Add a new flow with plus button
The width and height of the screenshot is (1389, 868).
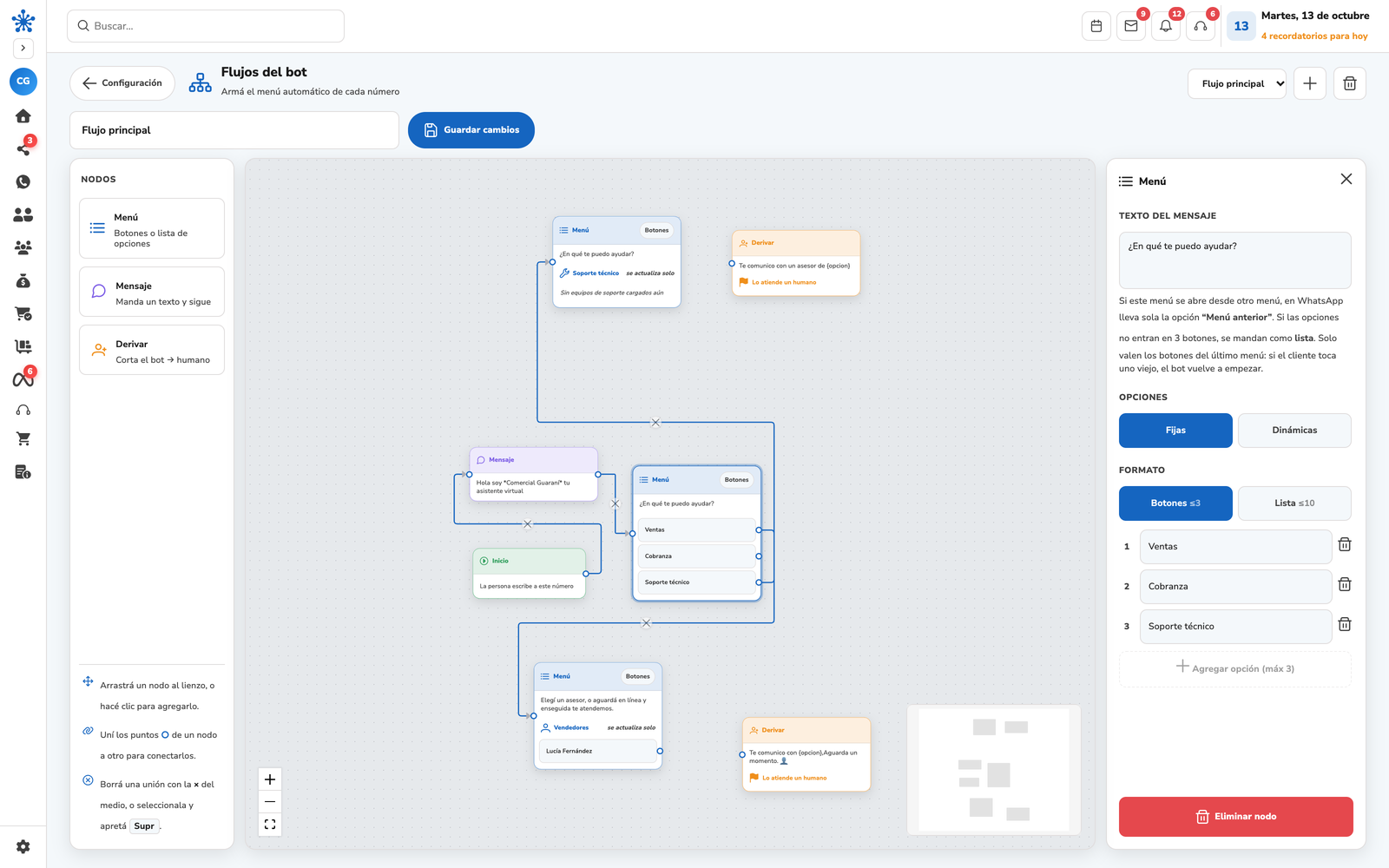coord(1310,83)
